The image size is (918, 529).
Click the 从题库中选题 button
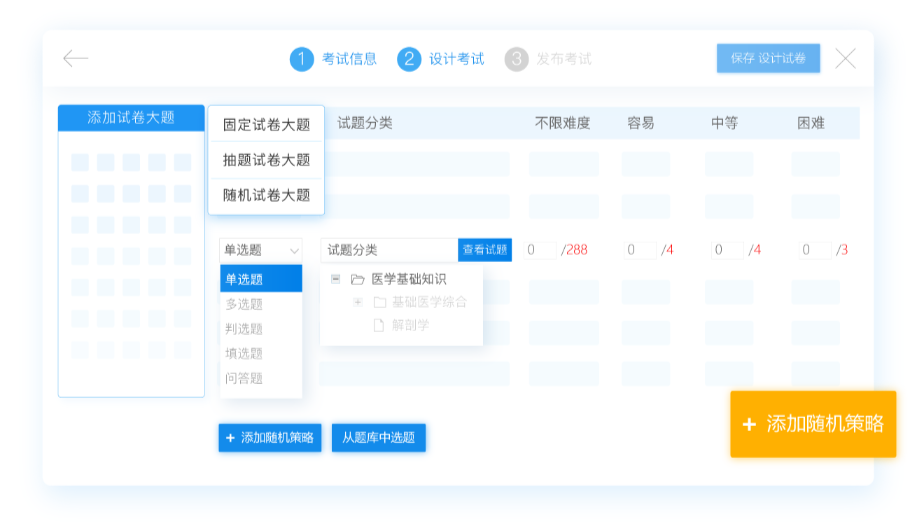tap(379, 438)
